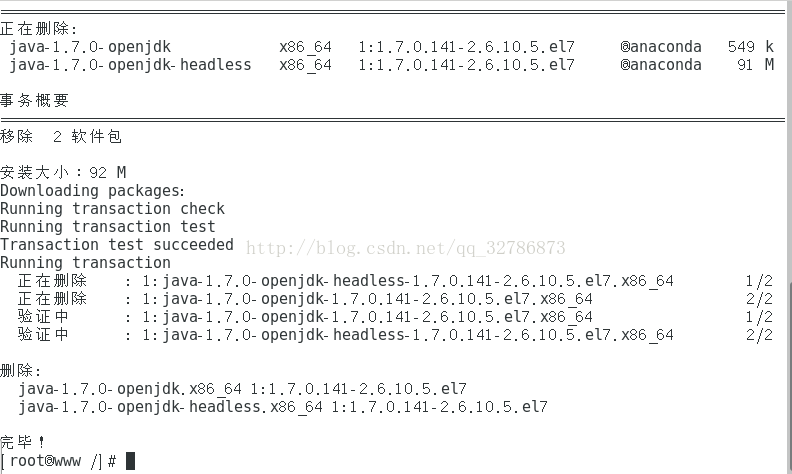Click the '删除:' removed section heading
792x474 pixels.
click(x=21, y=371)
